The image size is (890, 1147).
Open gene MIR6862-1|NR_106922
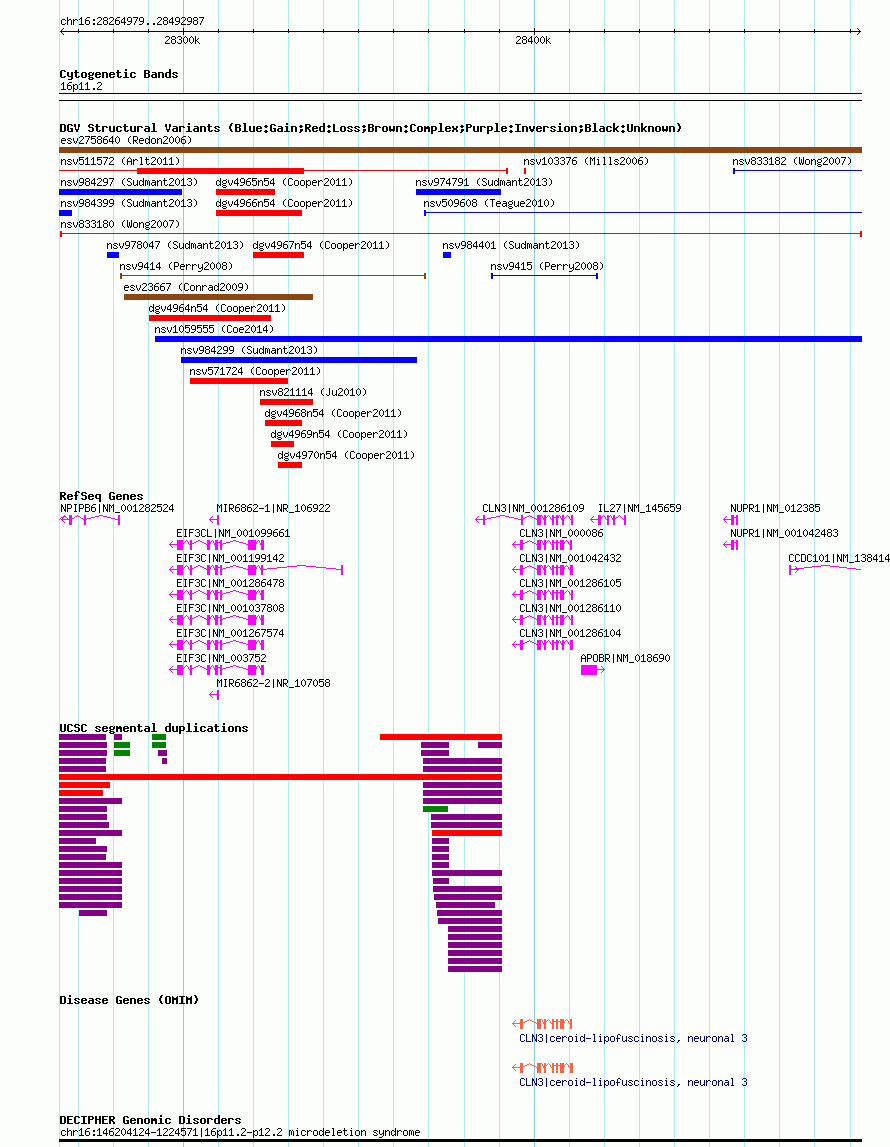(x=273, y=508)
